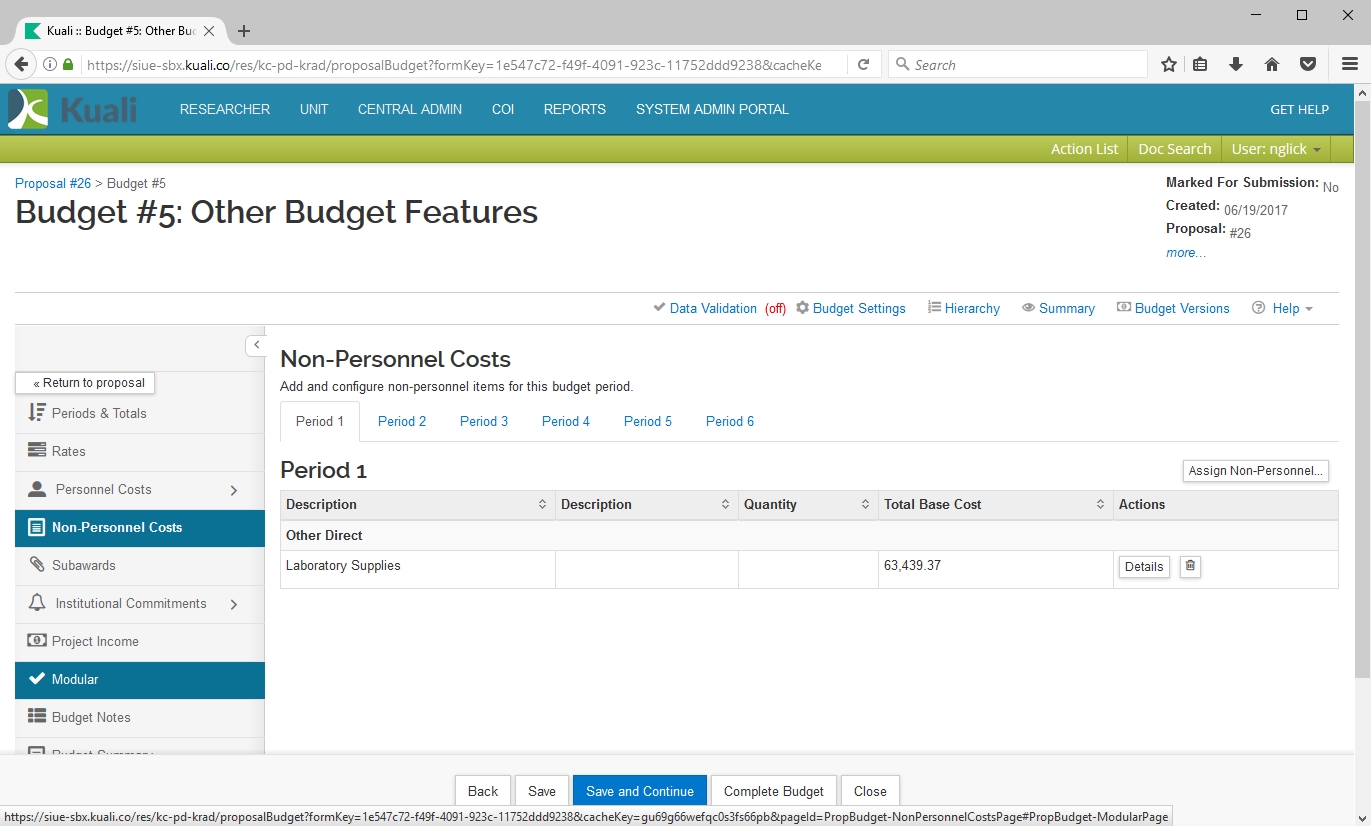Screen dimensions: 1371x826
Task: Reload page with browser refresh icon
Action: pyautogui.click(x=863, y=65)
